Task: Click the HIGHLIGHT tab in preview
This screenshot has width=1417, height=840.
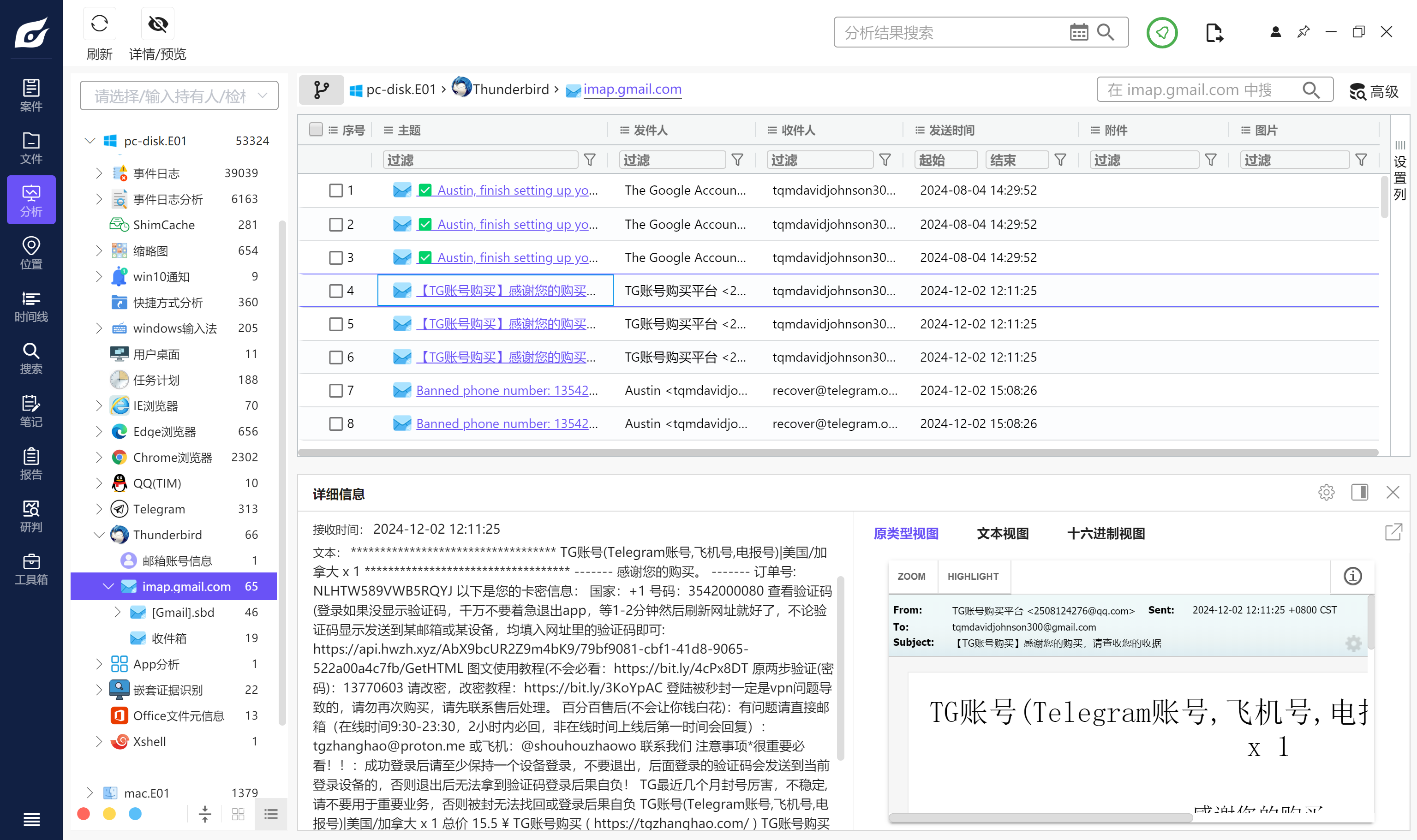Action: click(973, 576)
